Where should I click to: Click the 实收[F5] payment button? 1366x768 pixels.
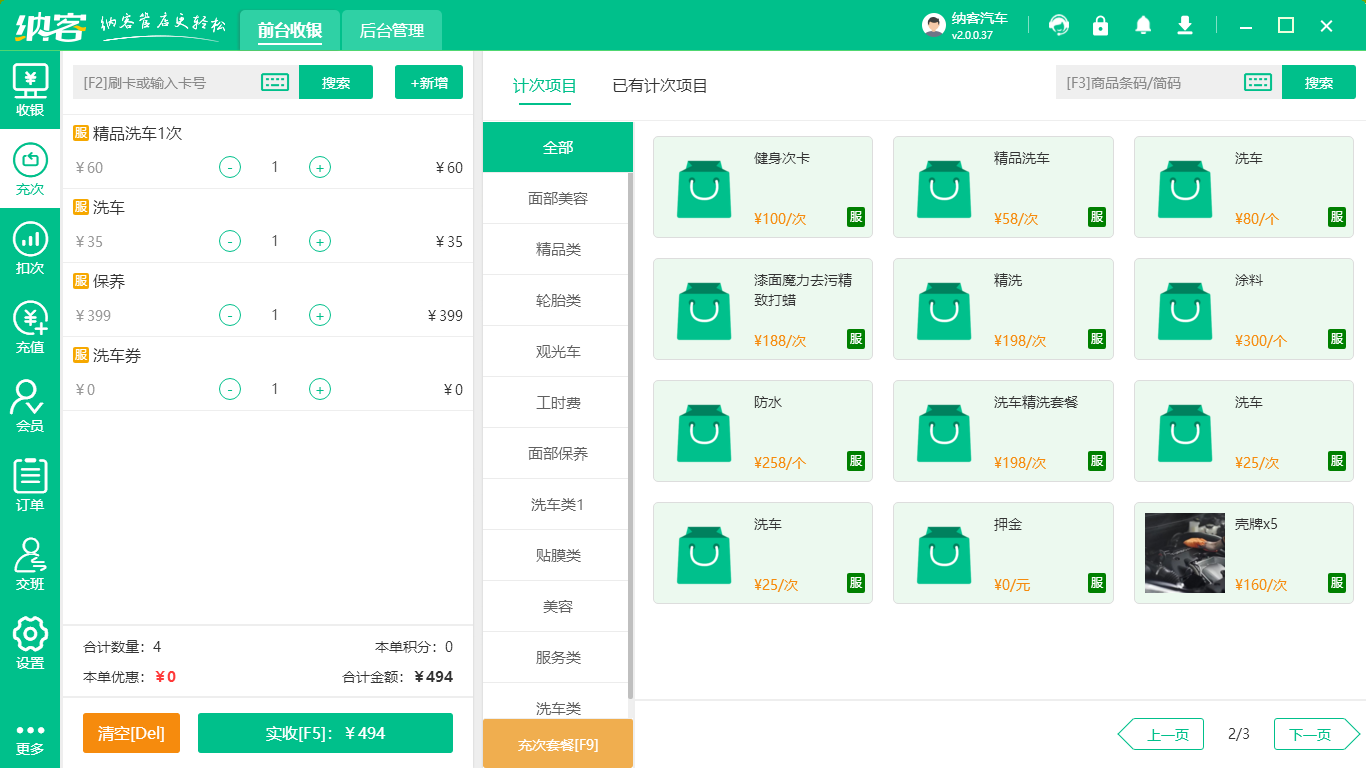pyautogui.click(x=325, y=733)
